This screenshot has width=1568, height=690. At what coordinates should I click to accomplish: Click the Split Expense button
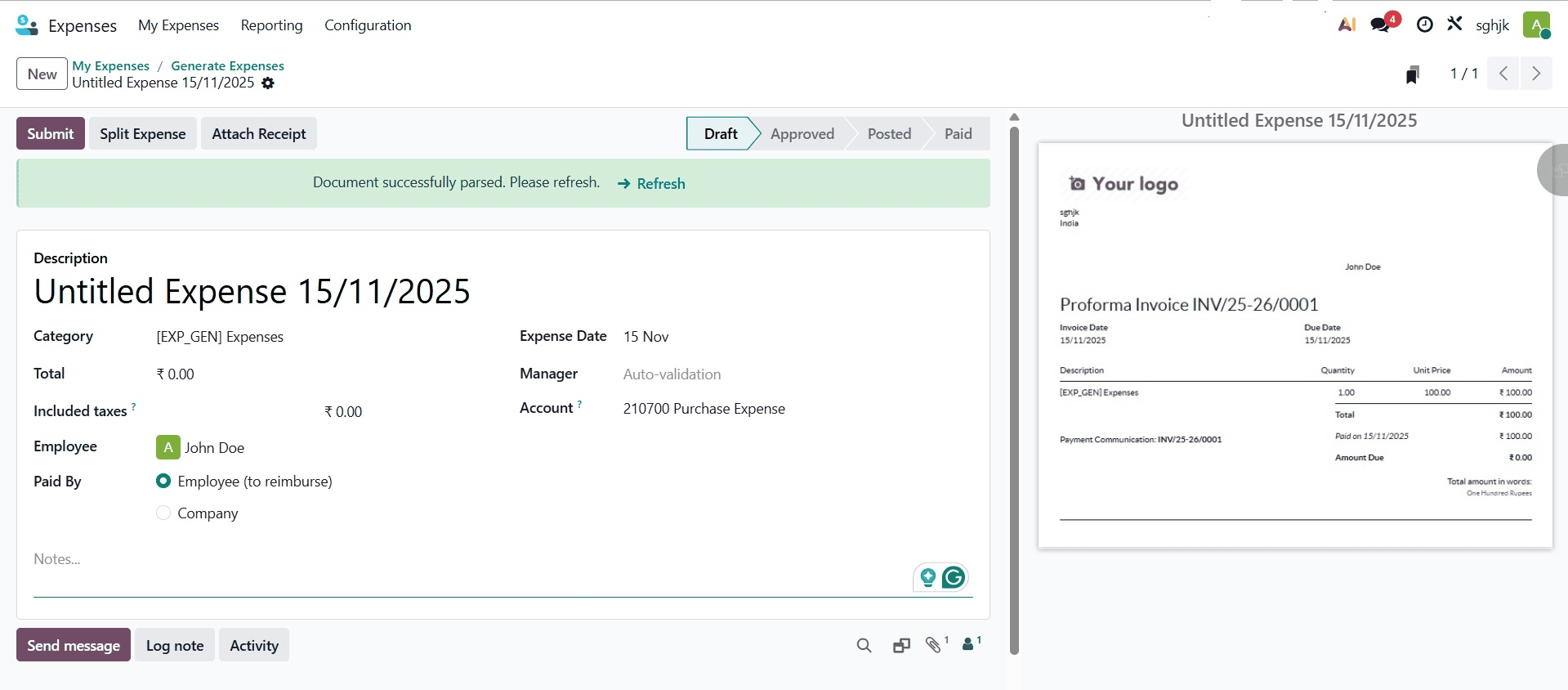(x=143, y=133)
